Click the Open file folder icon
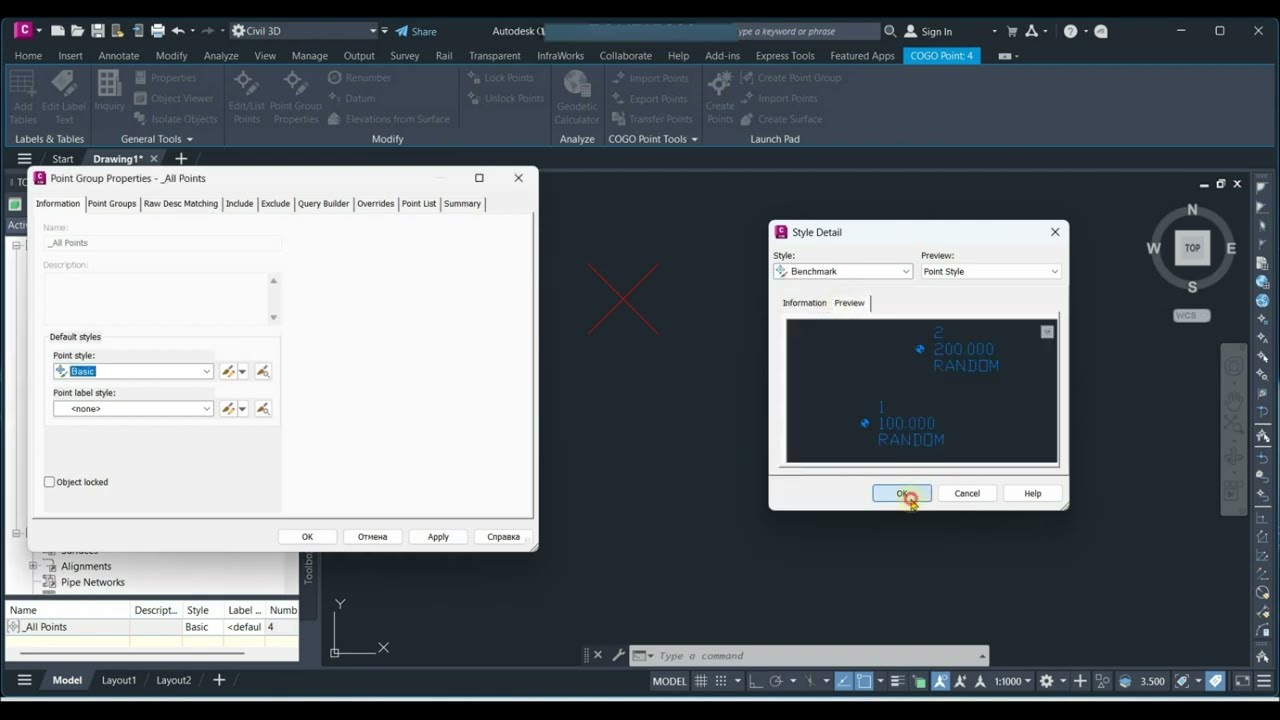 (x=78, y=31)
